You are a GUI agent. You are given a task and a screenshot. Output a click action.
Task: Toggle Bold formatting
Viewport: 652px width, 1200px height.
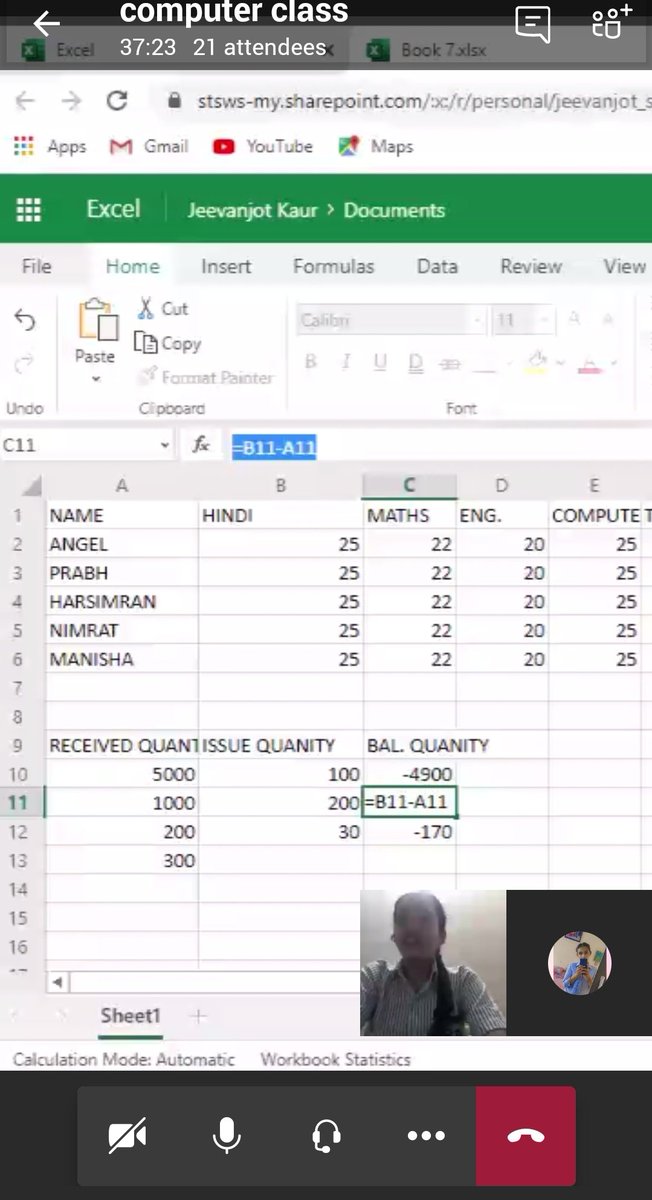(x=311, y=362)
